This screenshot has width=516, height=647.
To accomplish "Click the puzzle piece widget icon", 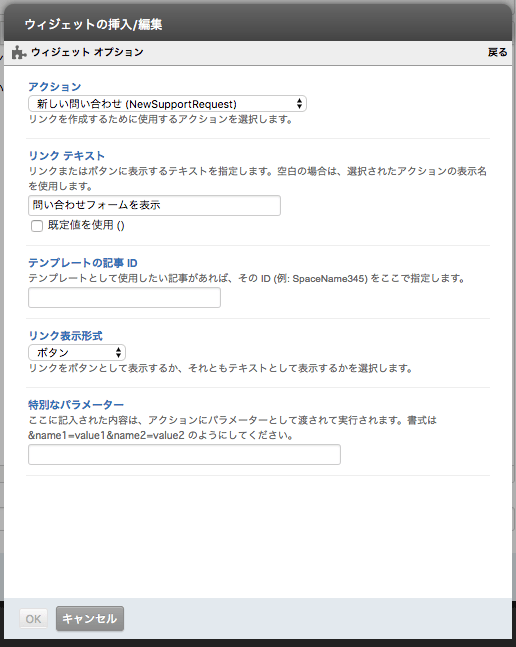I will [19, 52].
